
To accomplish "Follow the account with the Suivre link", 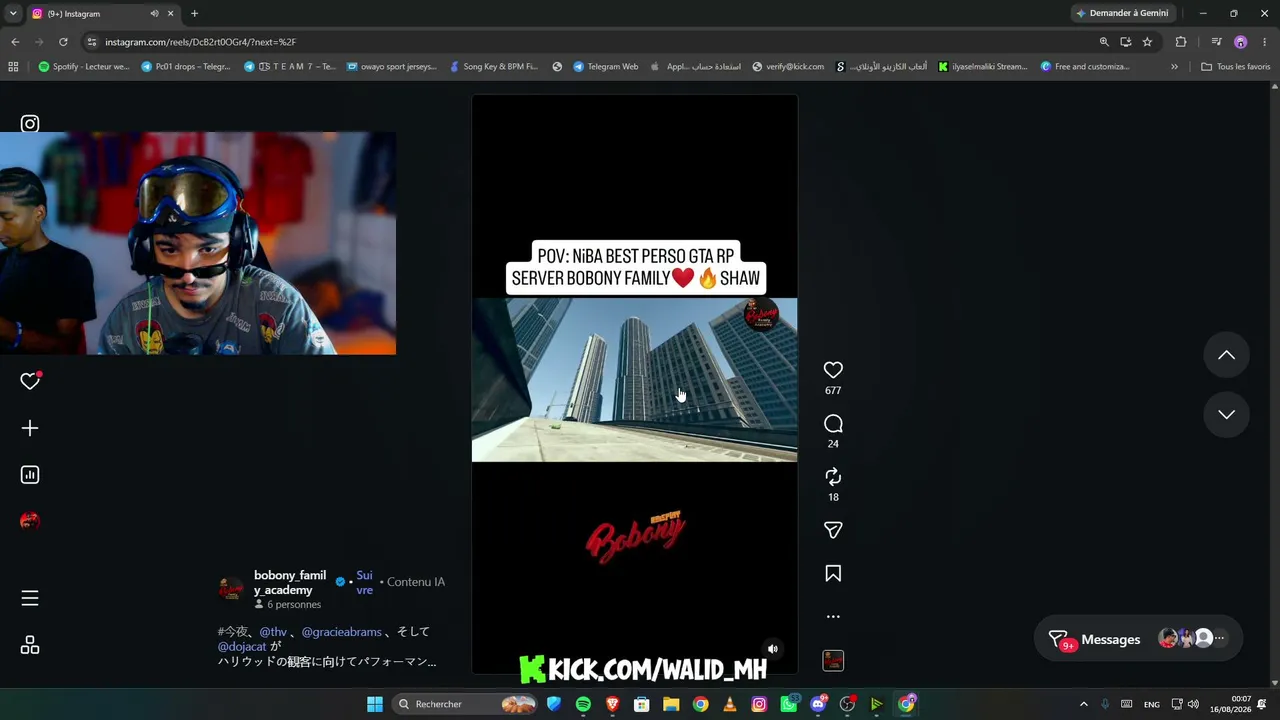I will point(365,582).
